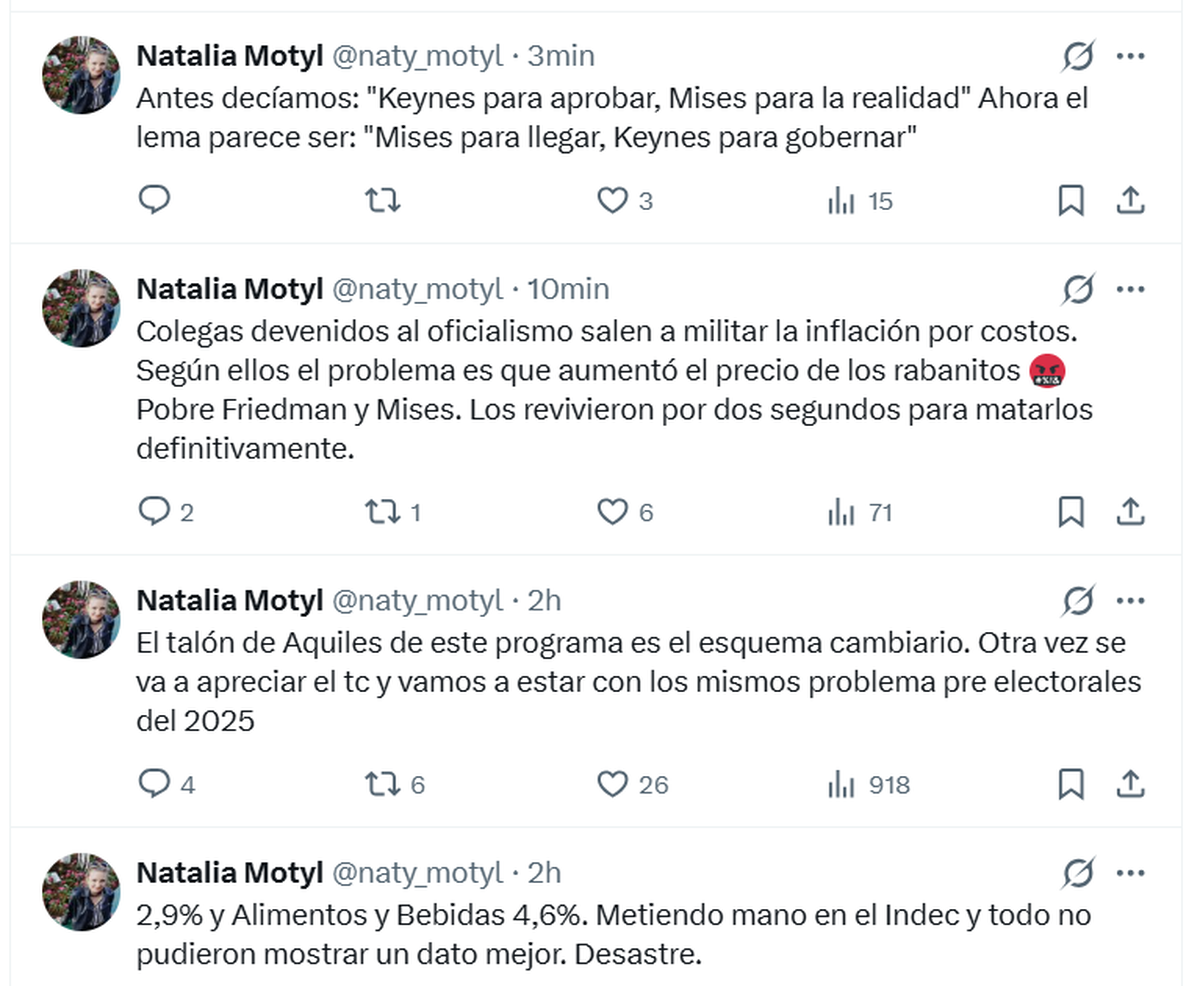This screenshot has width=1200, height=986.
Task: Bookmark the "Keynes para aprobar" tweet
Action: click(1070, 201)
